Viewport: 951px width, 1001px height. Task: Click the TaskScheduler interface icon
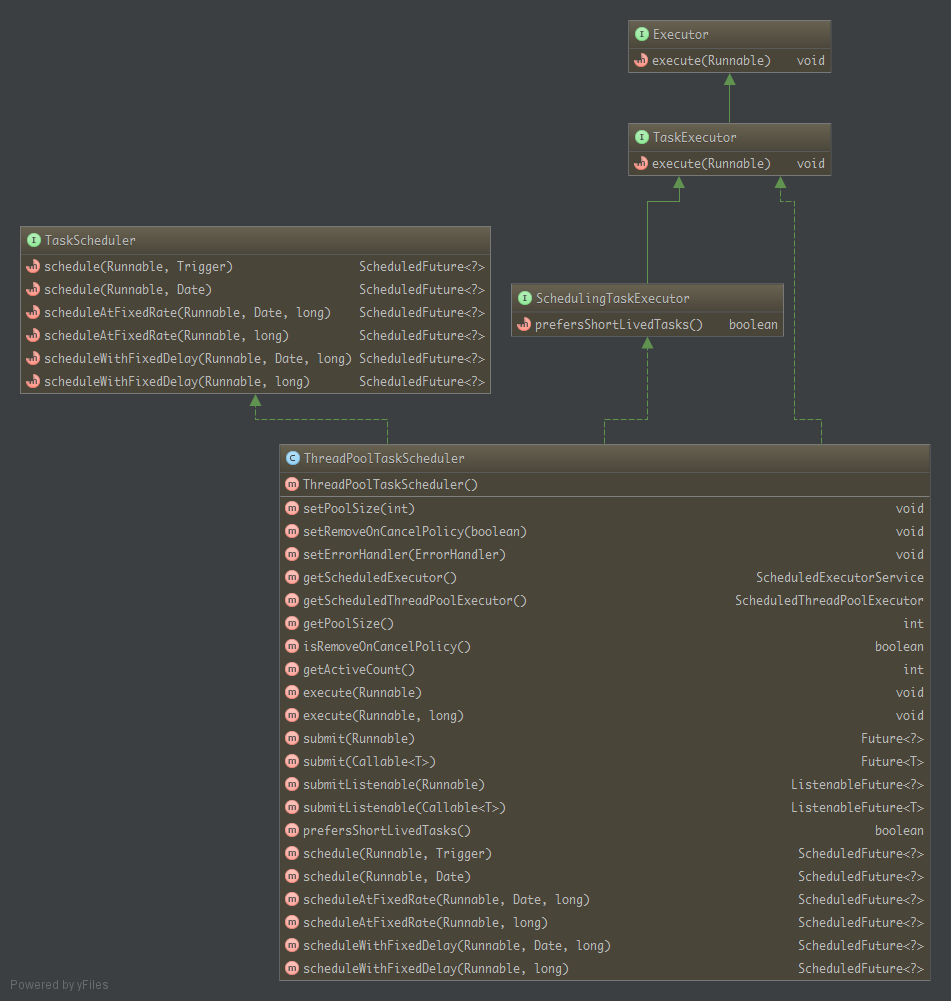(34, 240)
